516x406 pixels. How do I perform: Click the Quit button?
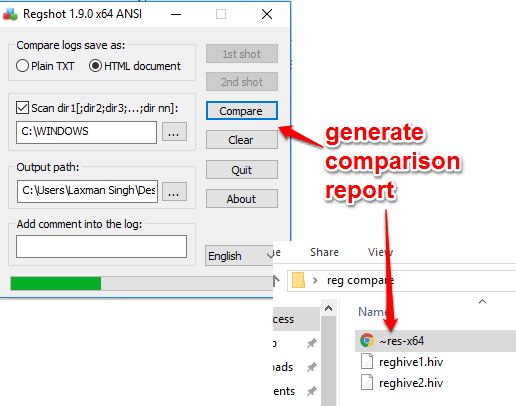[x=242, y=170]
